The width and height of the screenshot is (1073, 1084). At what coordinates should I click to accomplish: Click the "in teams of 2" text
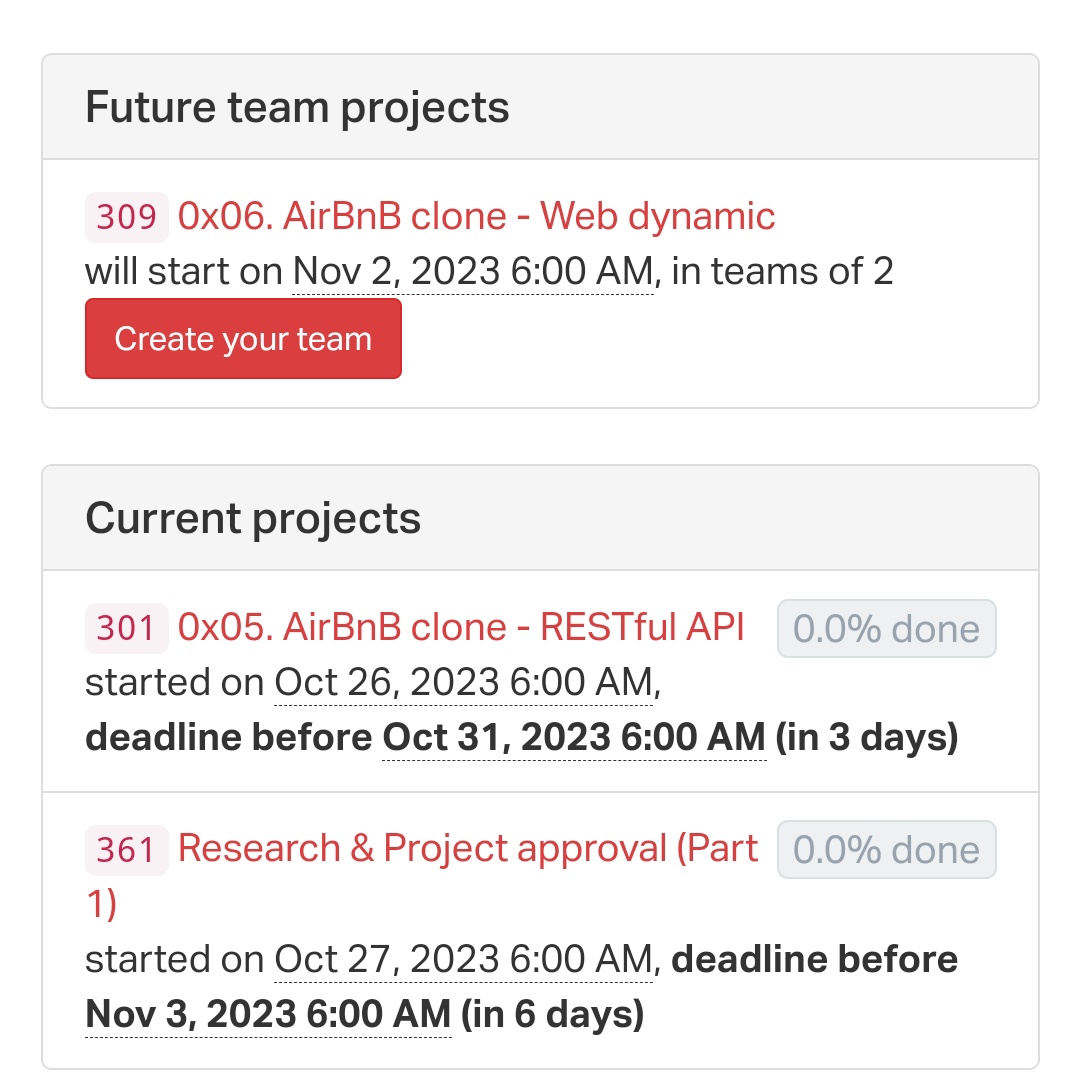(783, 271)
